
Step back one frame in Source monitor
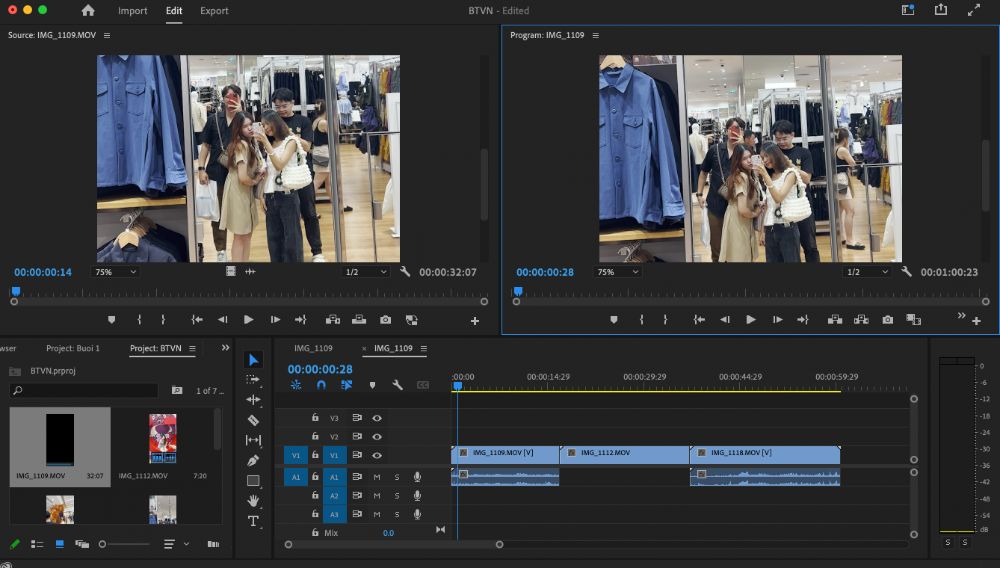223,320
